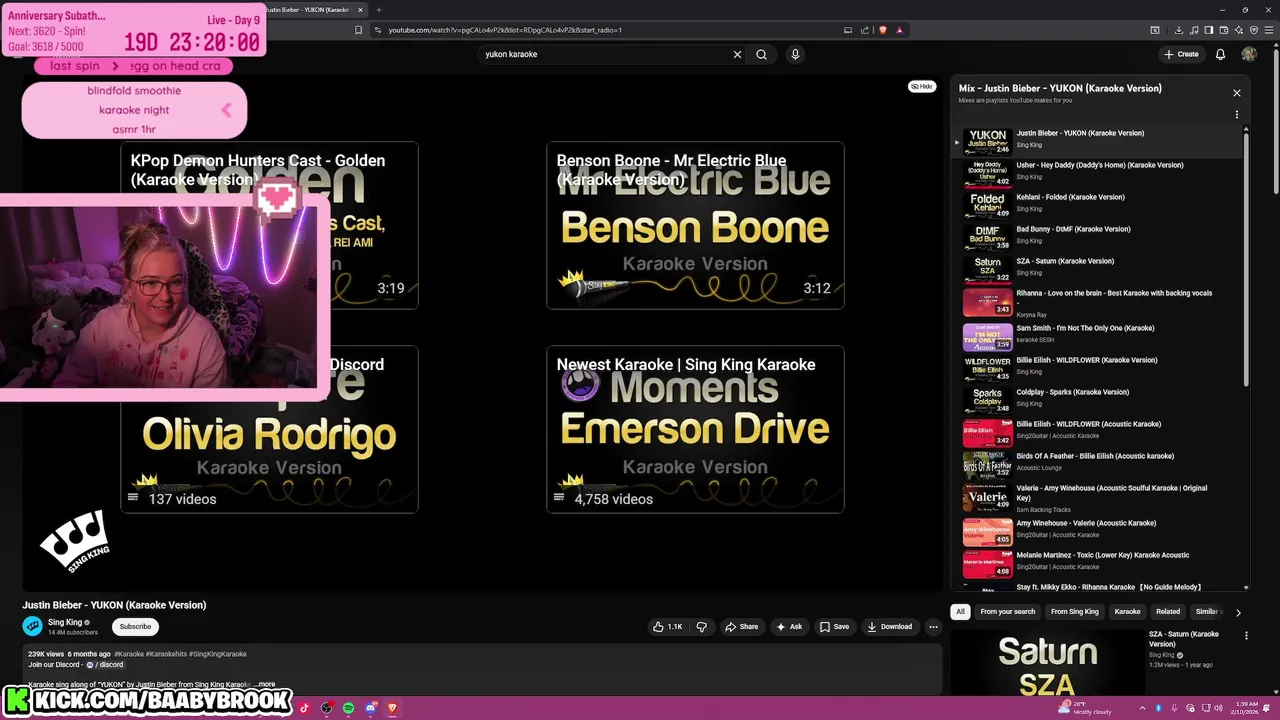Viewport: 1280px width, 720px height.
Task: Dislike the video with thumbs down
Action: [x=701, y=627]
